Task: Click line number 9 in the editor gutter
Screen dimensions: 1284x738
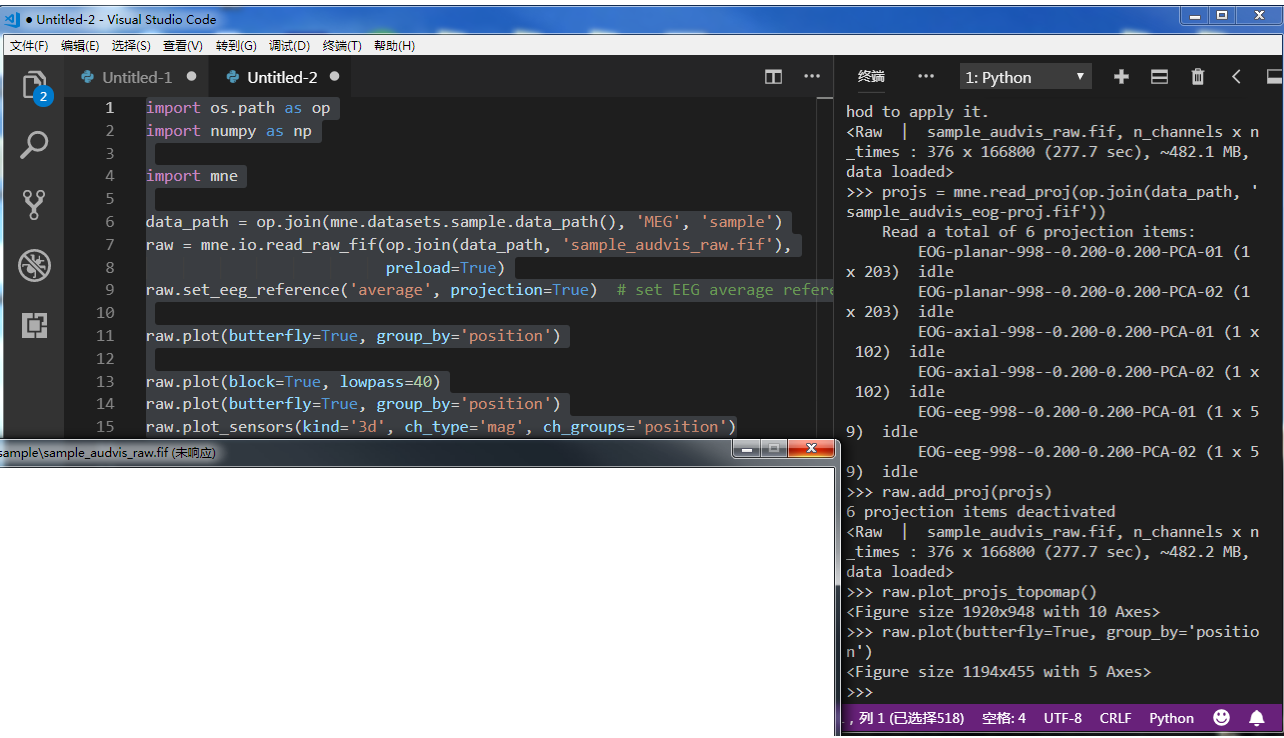Action: [x=109, y=290]
